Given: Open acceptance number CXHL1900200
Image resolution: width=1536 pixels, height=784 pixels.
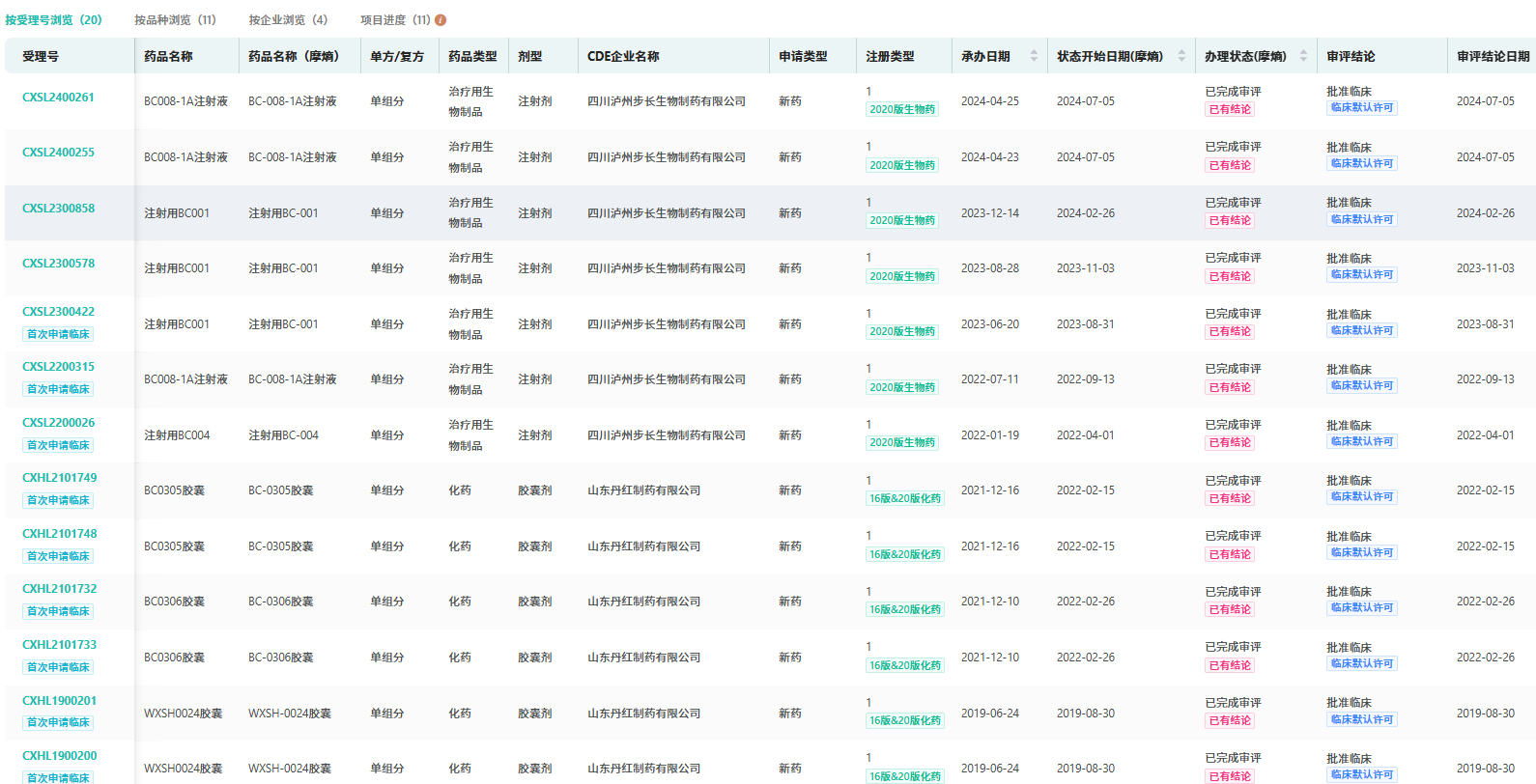Looking at the screenshot, I should (60, 756).
